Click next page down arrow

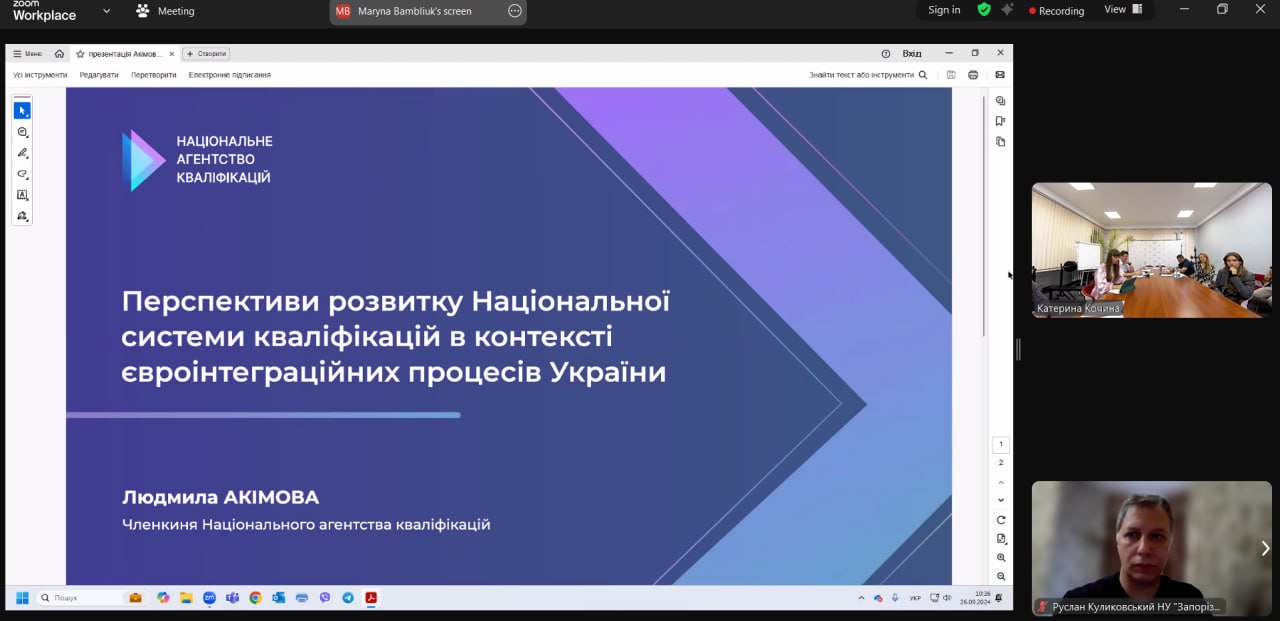click(x=1001, y=500)
